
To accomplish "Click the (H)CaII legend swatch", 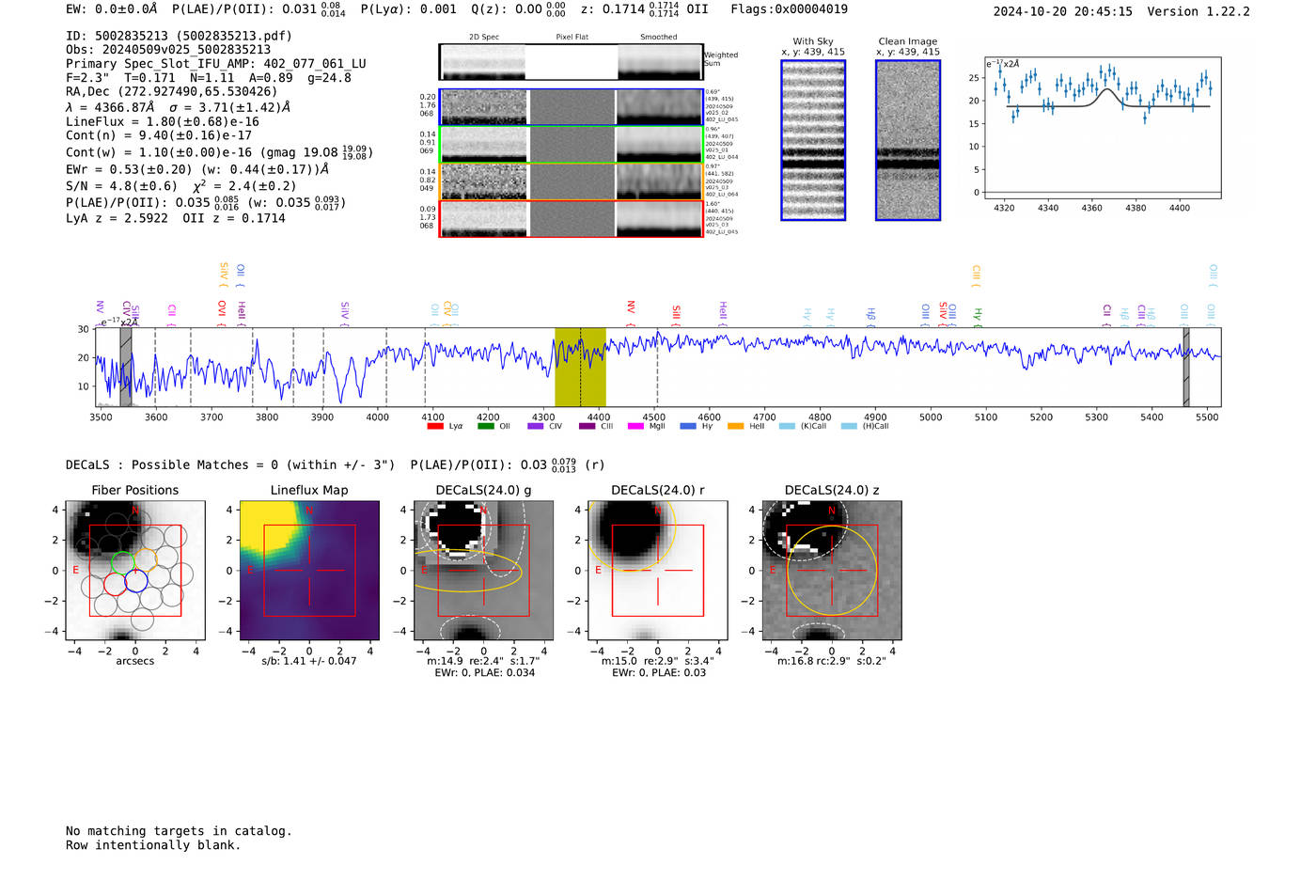I will tap(849, 426).
